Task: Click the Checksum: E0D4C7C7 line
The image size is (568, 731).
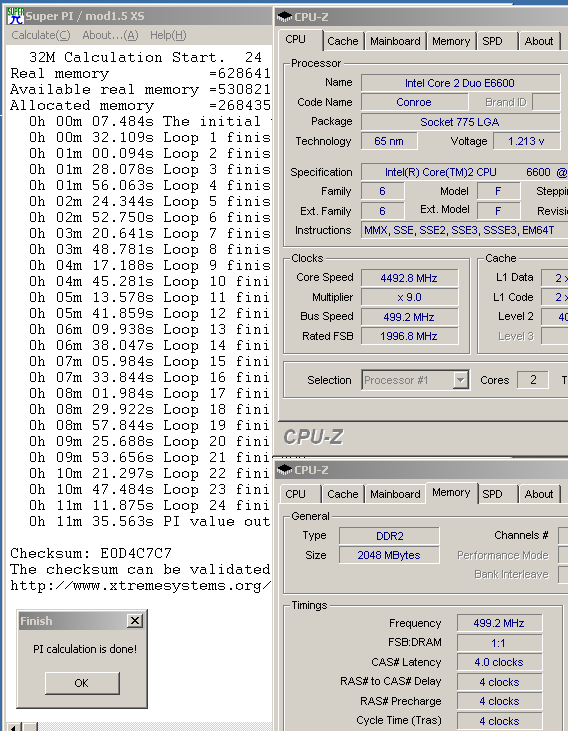Action: (x=91, y=553)
